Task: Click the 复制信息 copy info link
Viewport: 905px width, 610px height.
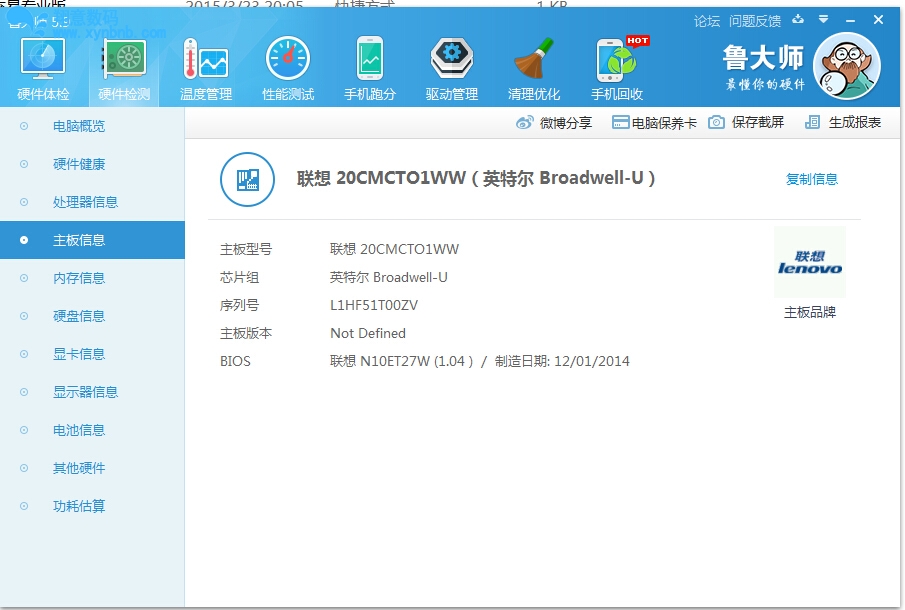Action: point(811,179)
